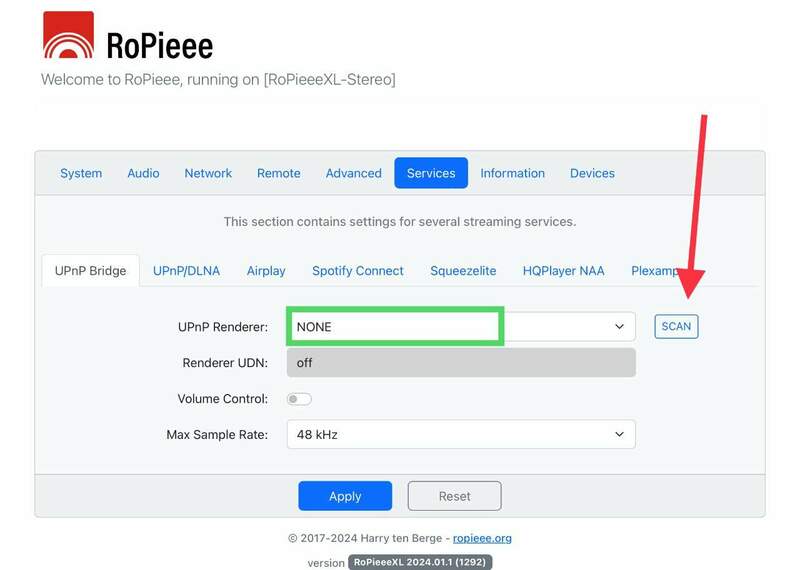This screenshot has width=800, height=570.
Task: Open the Squeezelite service tab
Action: 463,270
